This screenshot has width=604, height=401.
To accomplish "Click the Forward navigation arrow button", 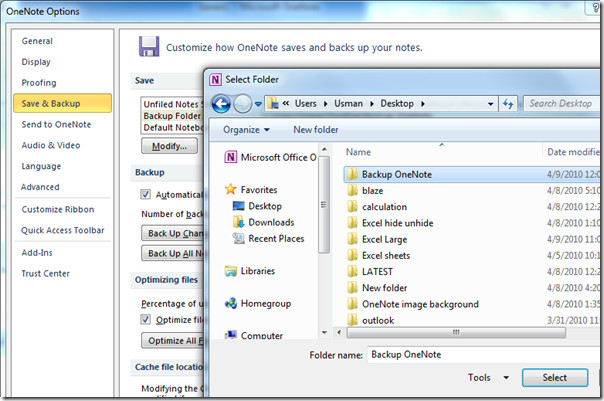I will 243,104.
